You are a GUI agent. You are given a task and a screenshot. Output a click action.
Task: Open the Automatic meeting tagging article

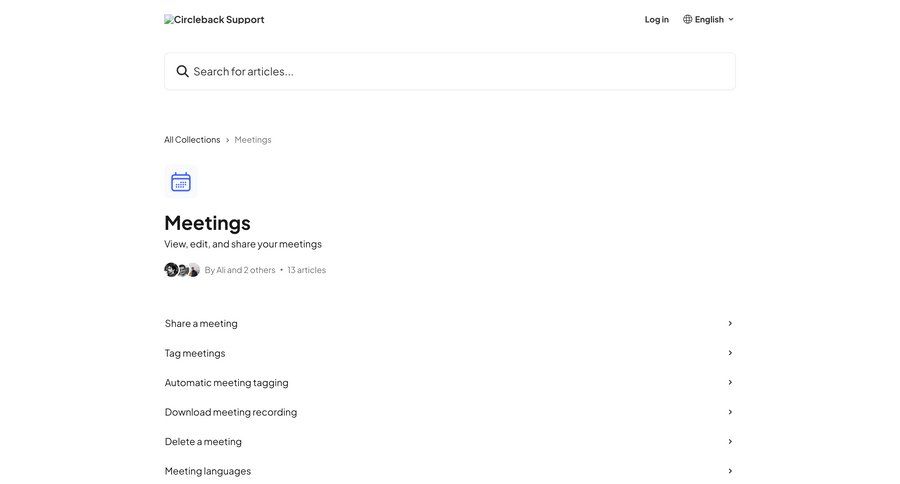click(227, 382)
